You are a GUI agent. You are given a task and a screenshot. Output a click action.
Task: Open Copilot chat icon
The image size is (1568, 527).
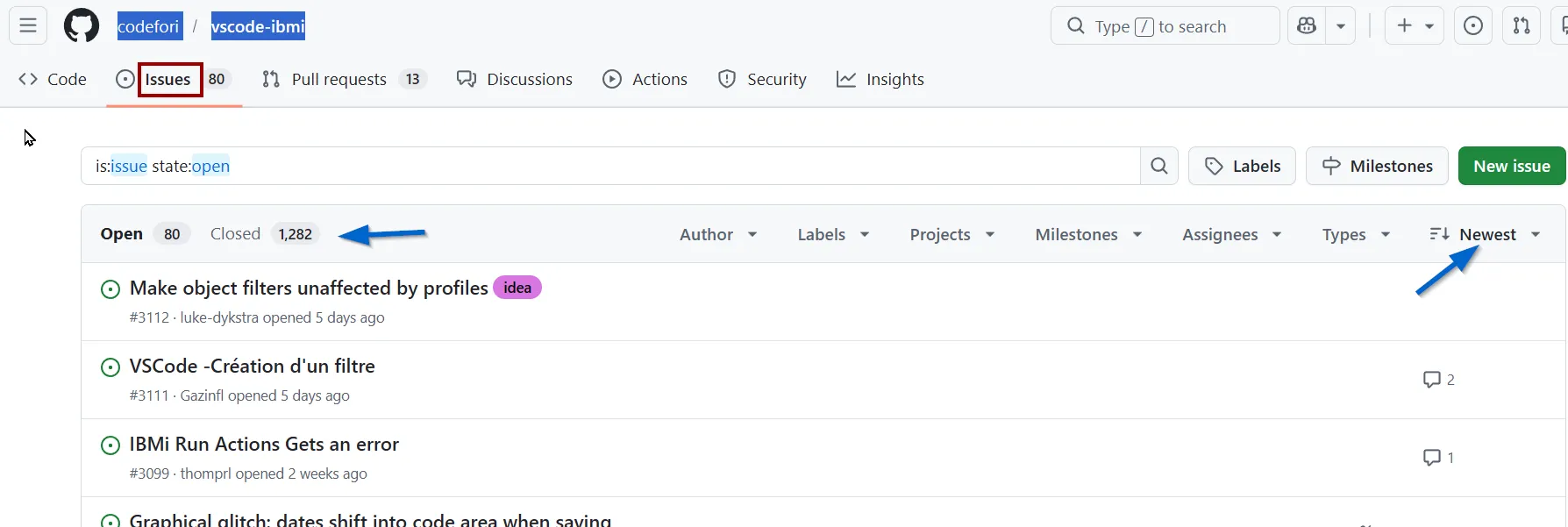1307,26
